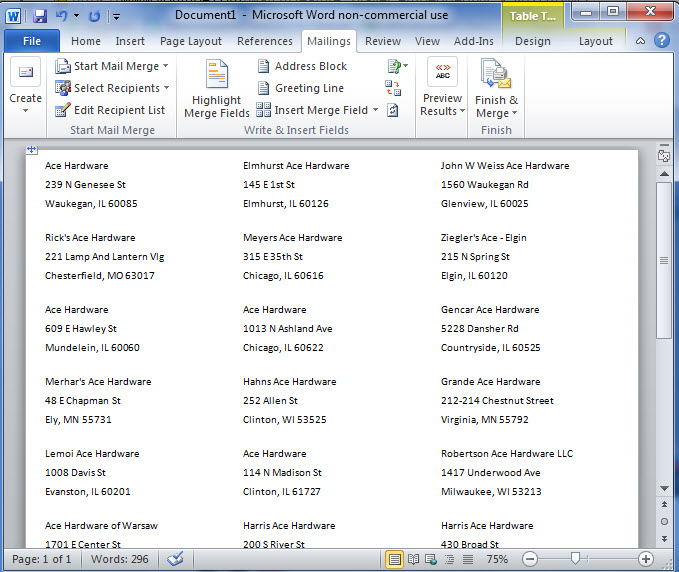Insert a Greeting Line
The width and height of the screenshot is (679, 572).
(x=301, y=88)
